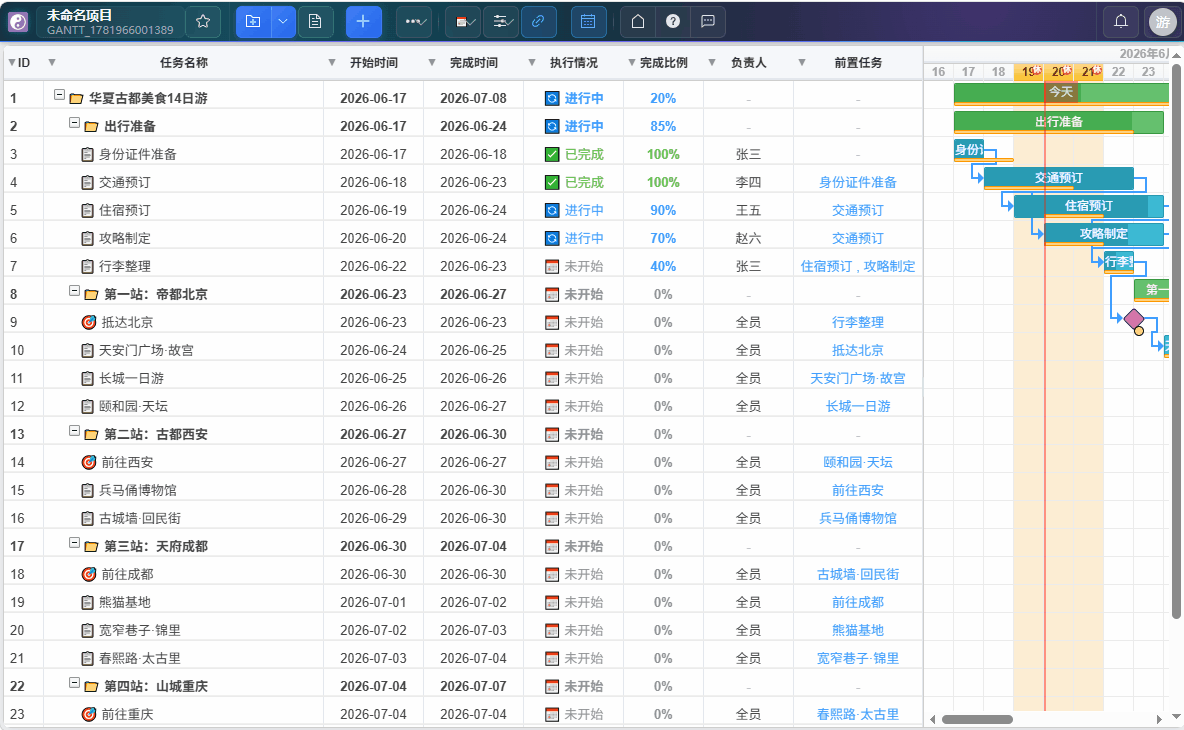1184x730 pixels.
Task: Open notifications bell icon
Action: tap(1121, 21)
